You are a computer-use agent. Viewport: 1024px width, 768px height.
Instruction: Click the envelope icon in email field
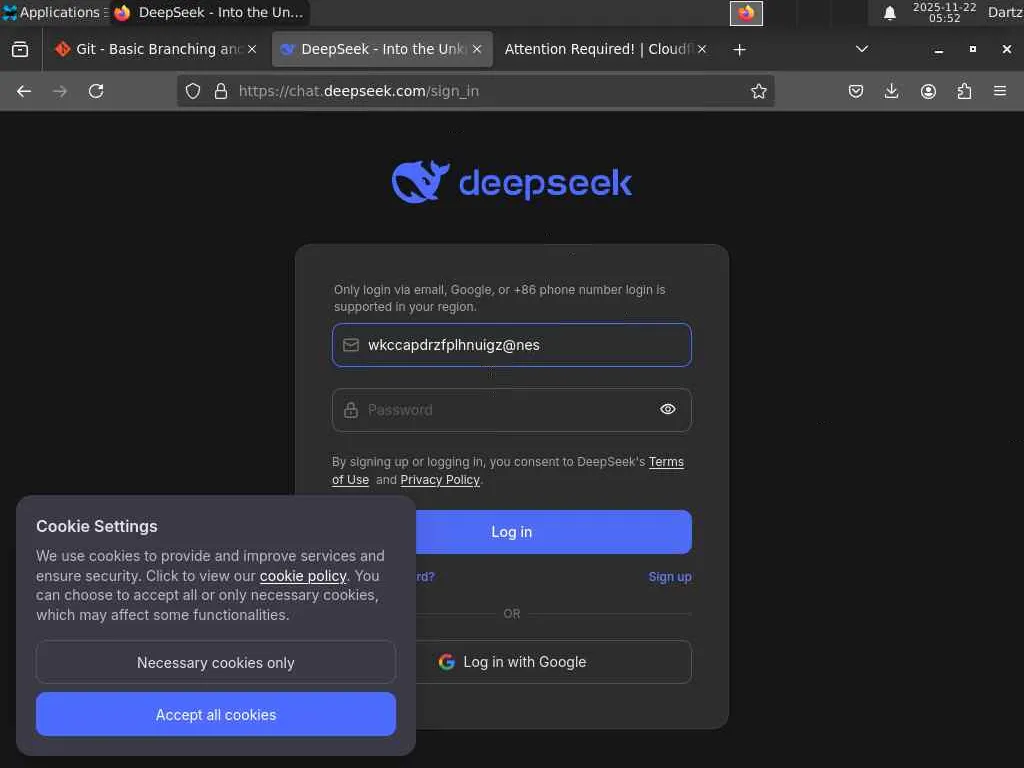click(x=351, y=345)
